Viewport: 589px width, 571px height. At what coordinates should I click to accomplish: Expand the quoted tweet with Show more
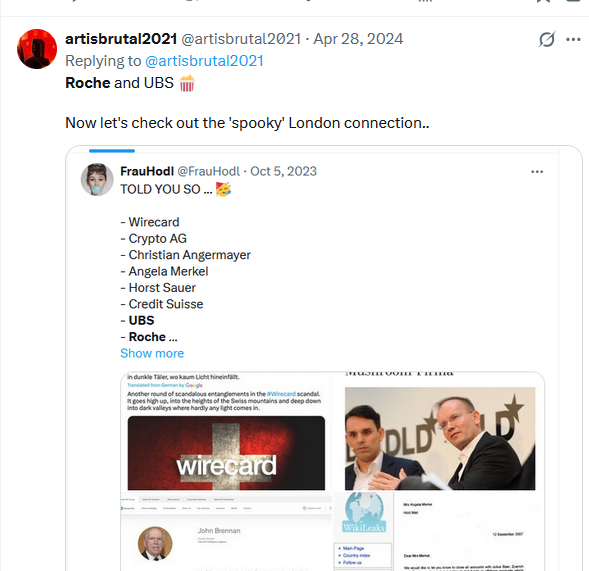point(152,353)
